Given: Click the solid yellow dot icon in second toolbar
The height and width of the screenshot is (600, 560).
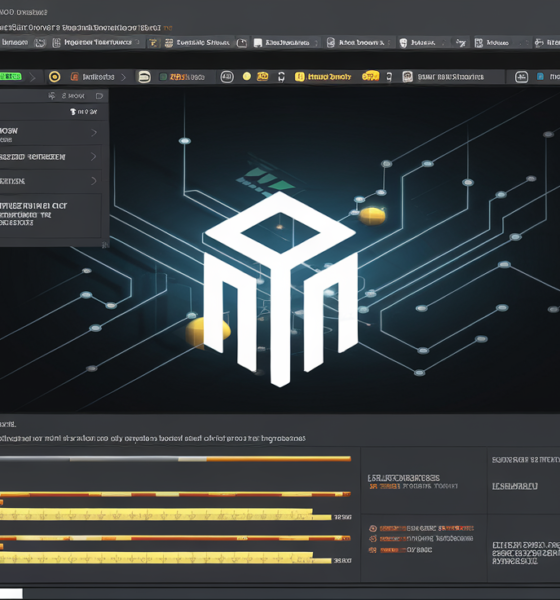Looking at the screenshot, I should pos(247,77).
